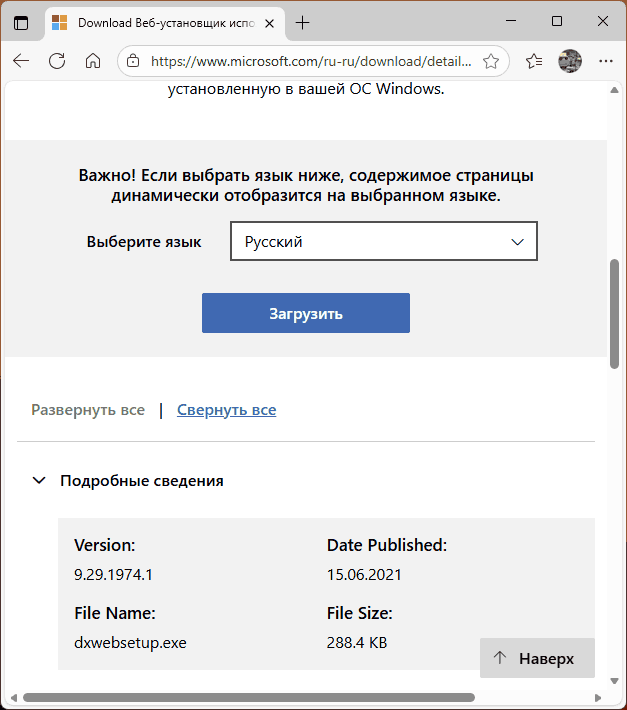Click the microsoft.com URL in the address bar
The height and width of the screenshot is (710, 627).
[x=311, y=61]
